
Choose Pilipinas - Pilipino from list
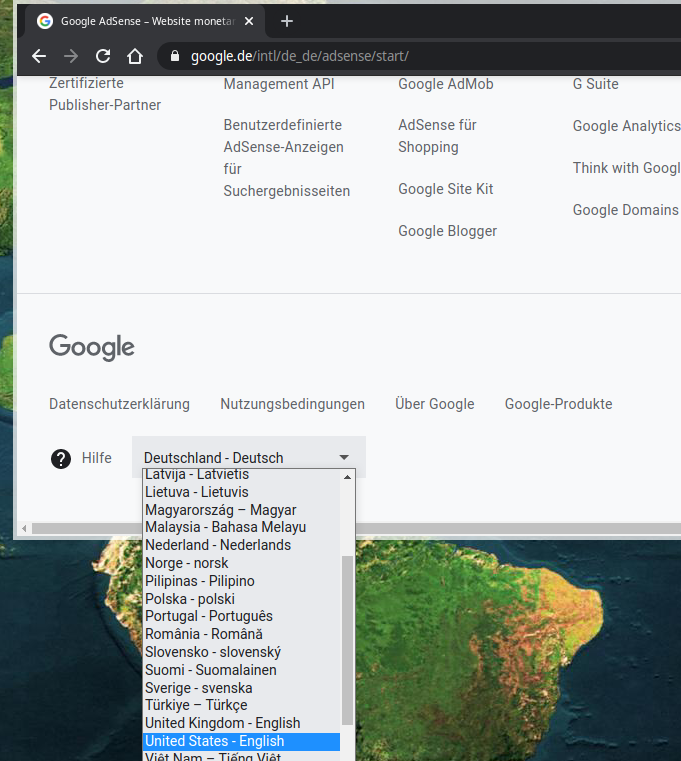click(242, 580)
